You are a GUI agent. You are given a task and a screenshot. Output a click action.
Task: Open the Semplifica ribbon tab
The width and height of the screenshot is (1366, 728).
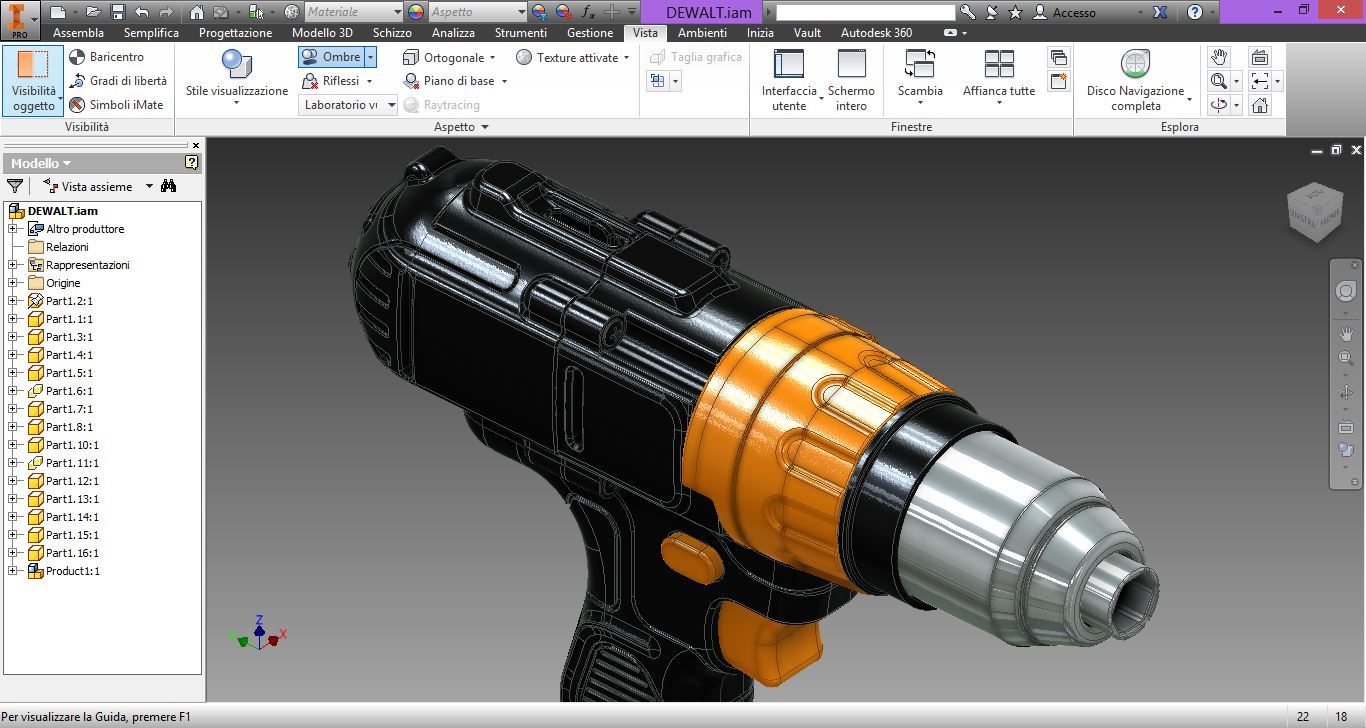point(151,33)
